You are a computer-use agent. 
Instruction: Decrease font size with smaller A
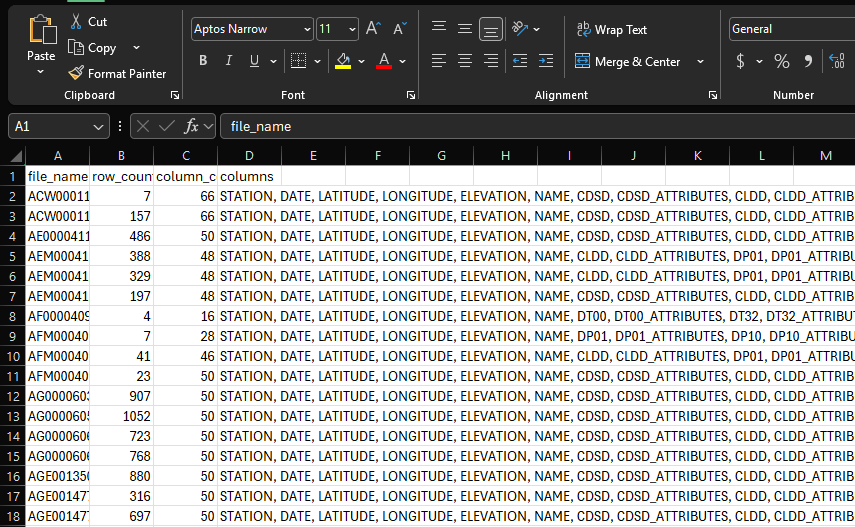click(x=400, y=28)
